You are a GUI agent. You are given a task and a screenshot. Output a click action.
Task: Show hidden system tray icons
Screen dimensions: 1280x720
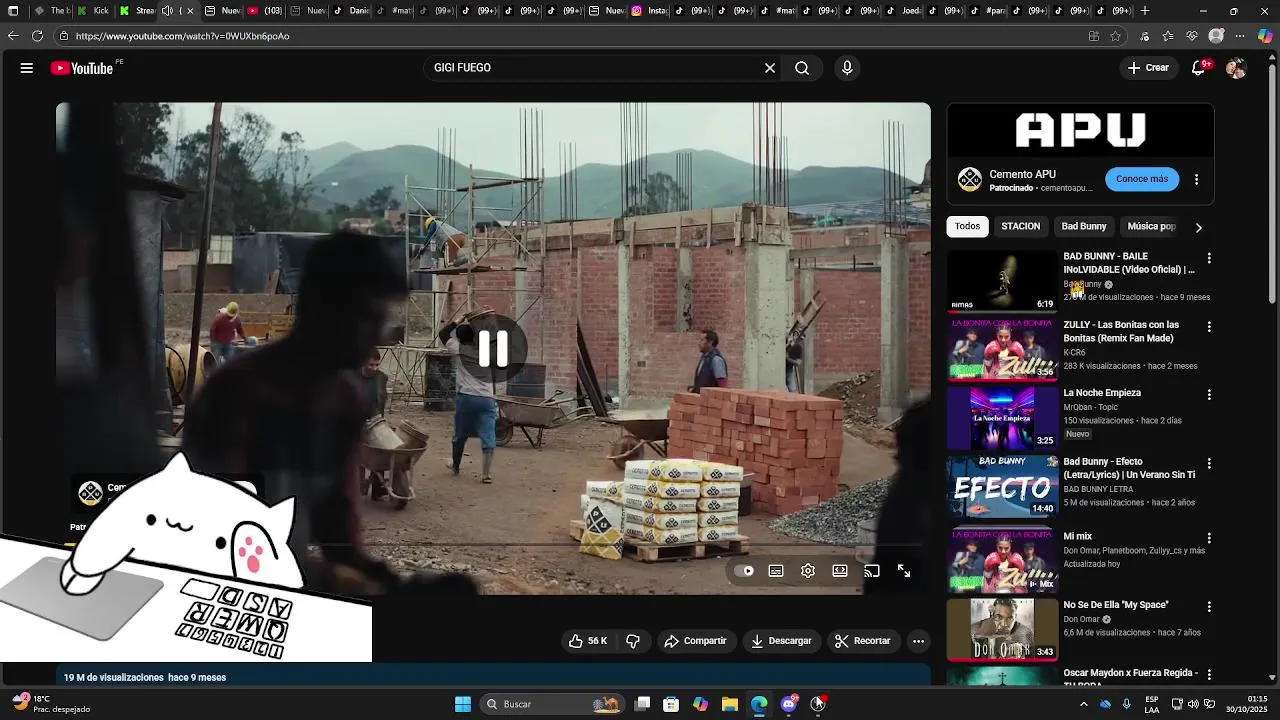[1084, 704]
